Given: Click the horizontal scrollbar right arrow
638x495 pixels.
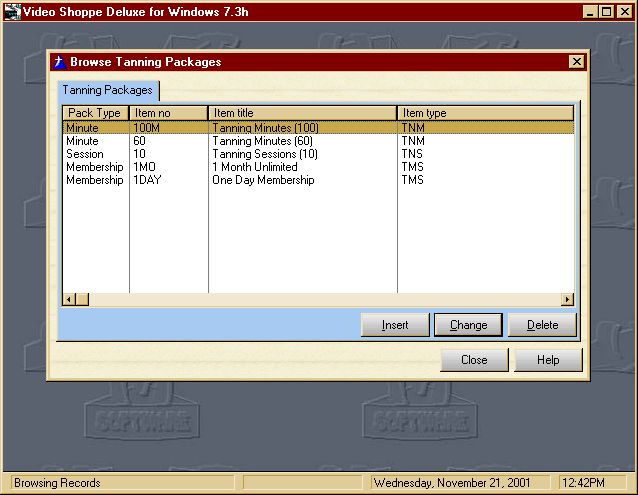Looking at the screenshot, I should coord(567,299).
